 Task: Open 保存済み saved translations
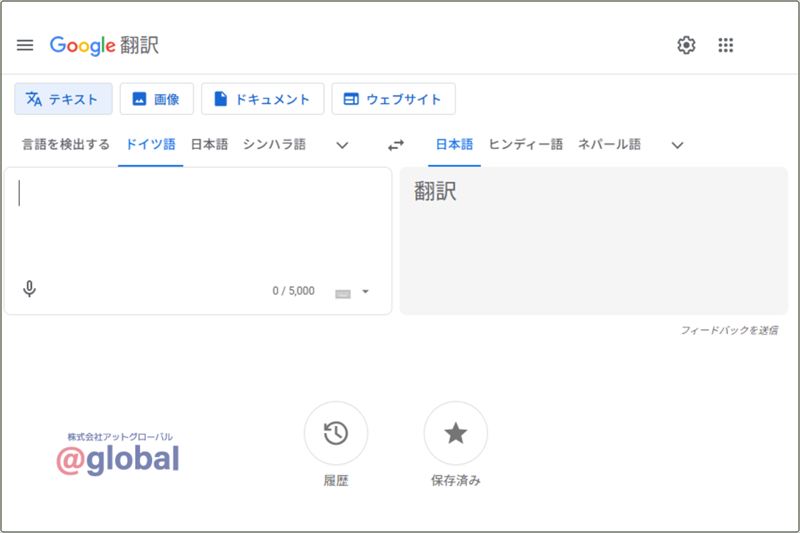point(456,434)
